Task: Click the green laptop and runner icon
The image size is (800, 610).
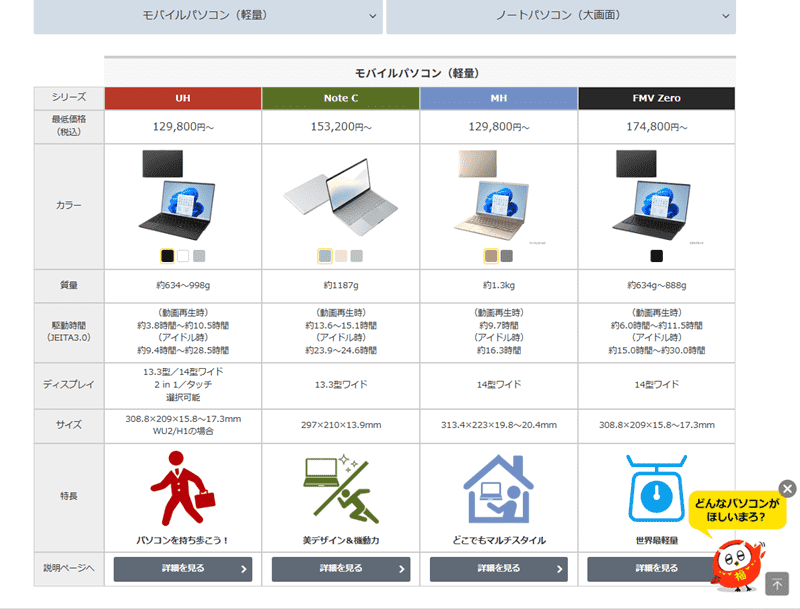Action: click(x=341, y=489)
